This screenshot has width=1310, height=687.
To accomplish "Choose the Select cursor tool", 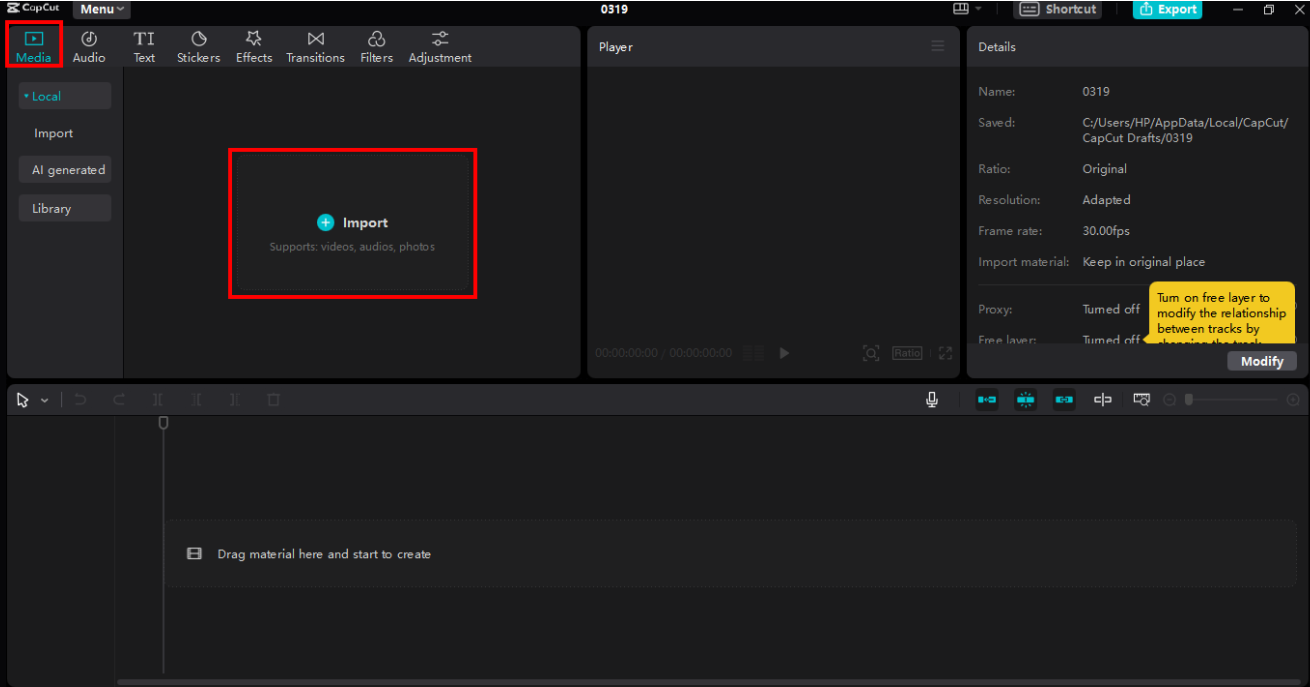I will [23, 400].
